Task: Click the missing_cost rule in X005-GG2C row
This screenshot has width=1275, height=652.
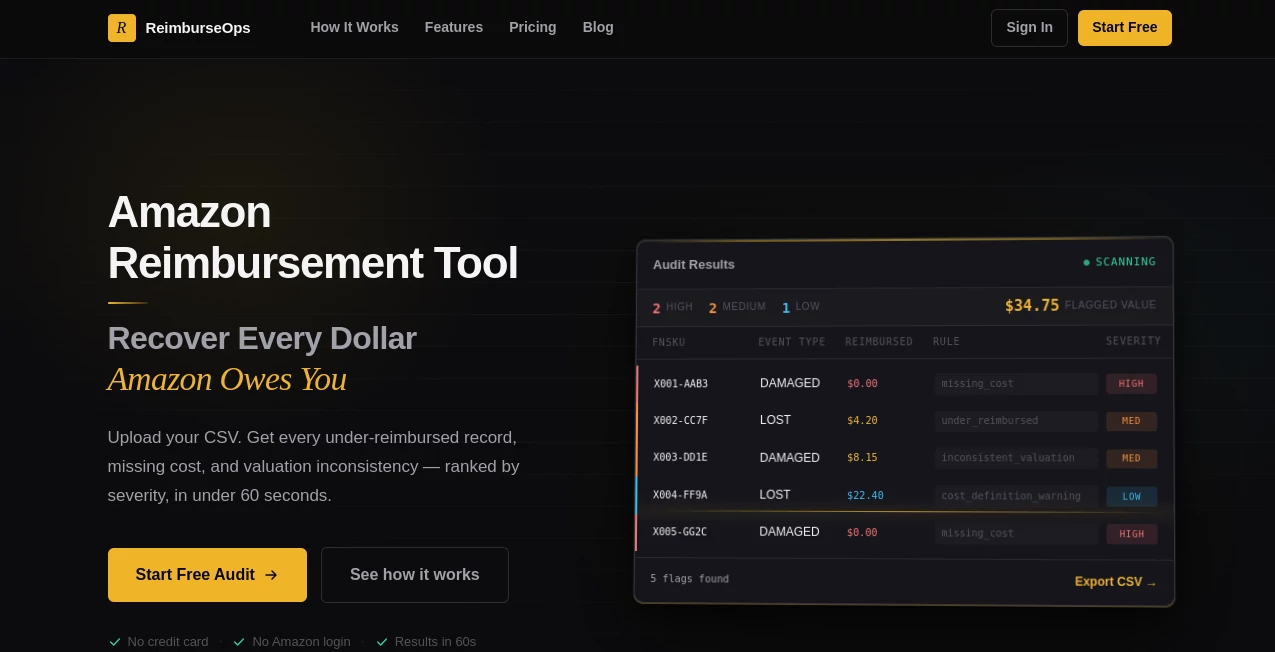Action: tap(1016, 533)
